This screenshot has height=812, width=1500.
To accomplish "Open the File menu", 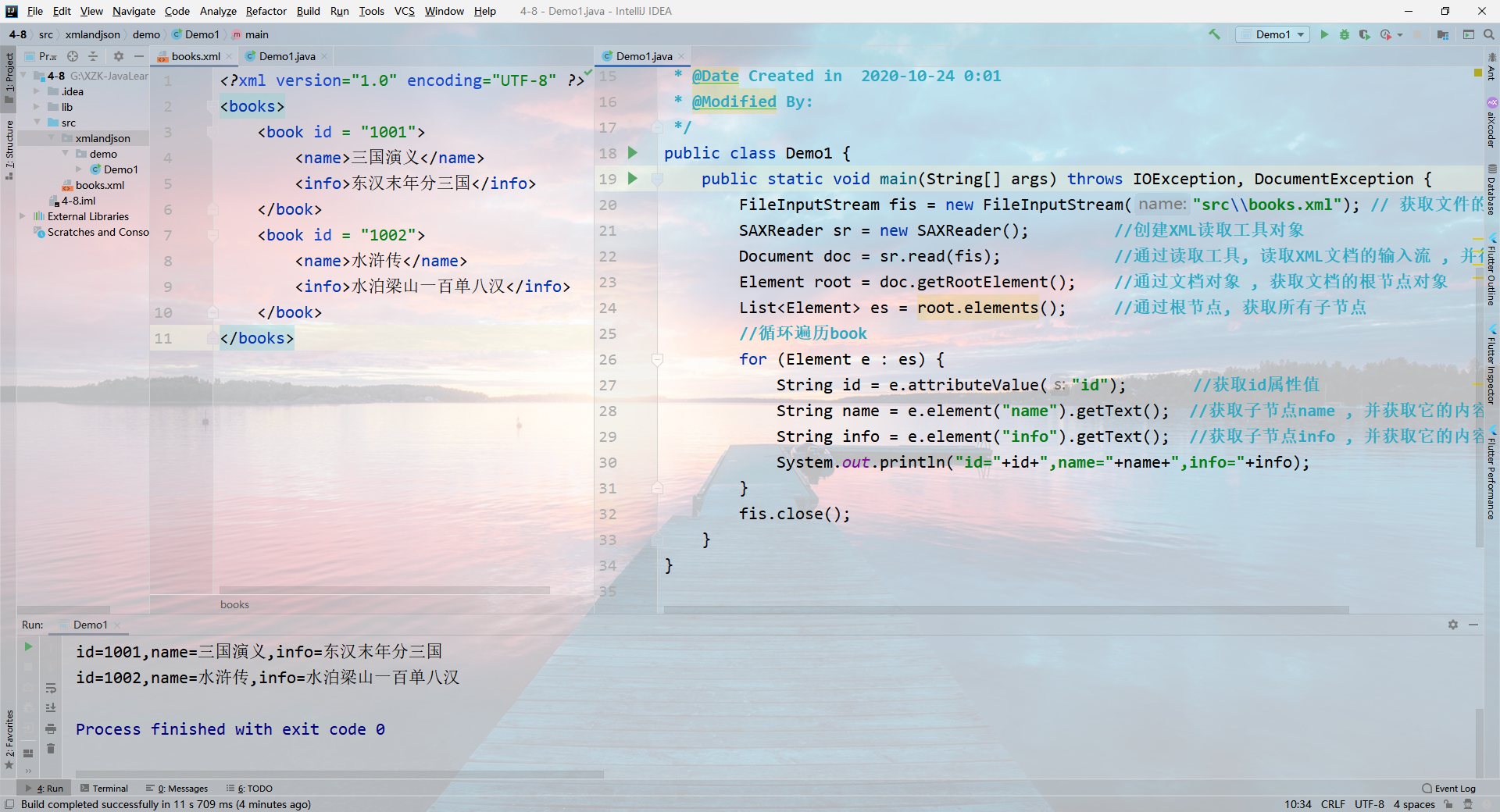I will 35,11.
